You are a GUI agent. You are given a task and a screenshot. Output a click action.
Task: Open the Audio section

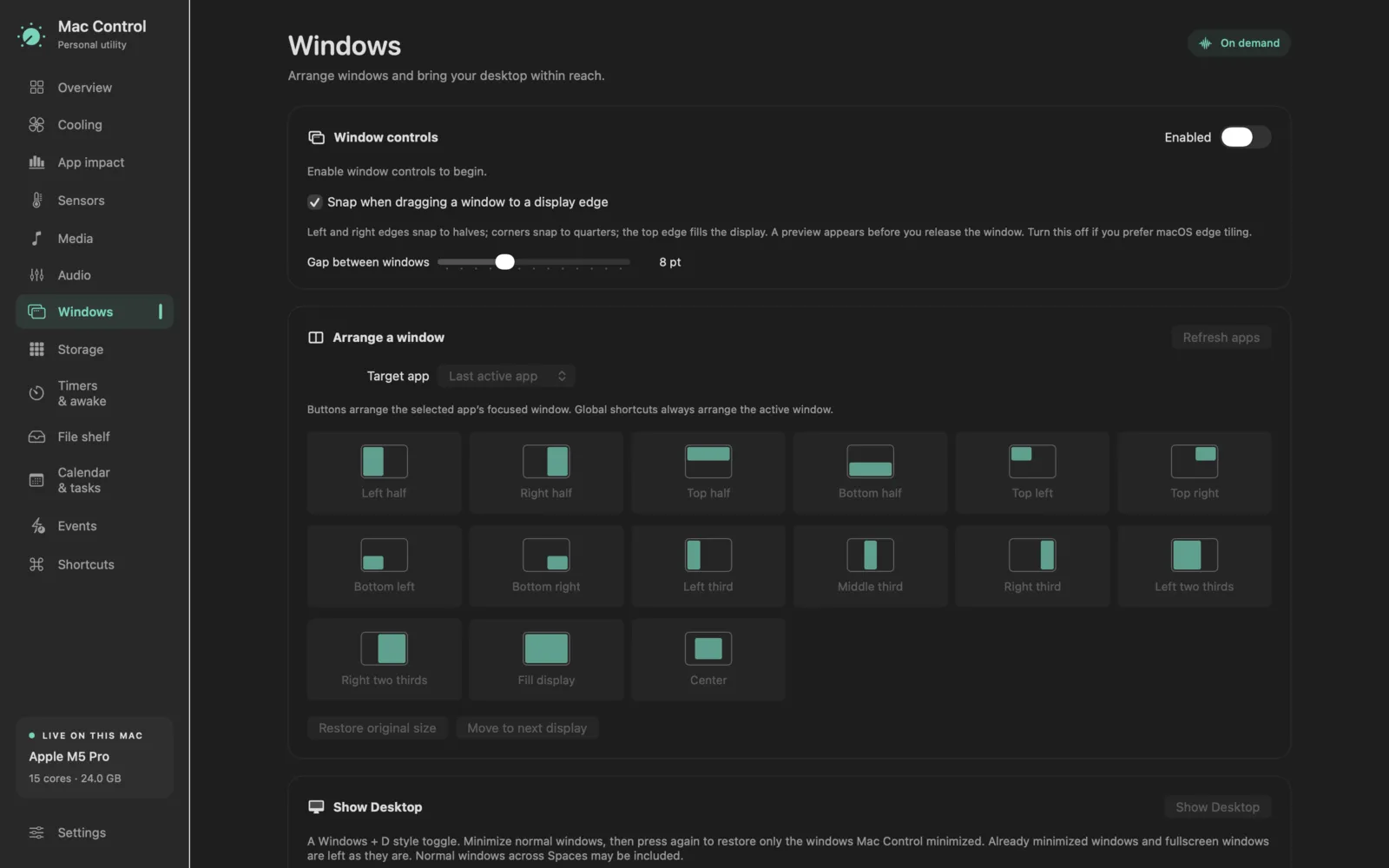coord(95,275)
